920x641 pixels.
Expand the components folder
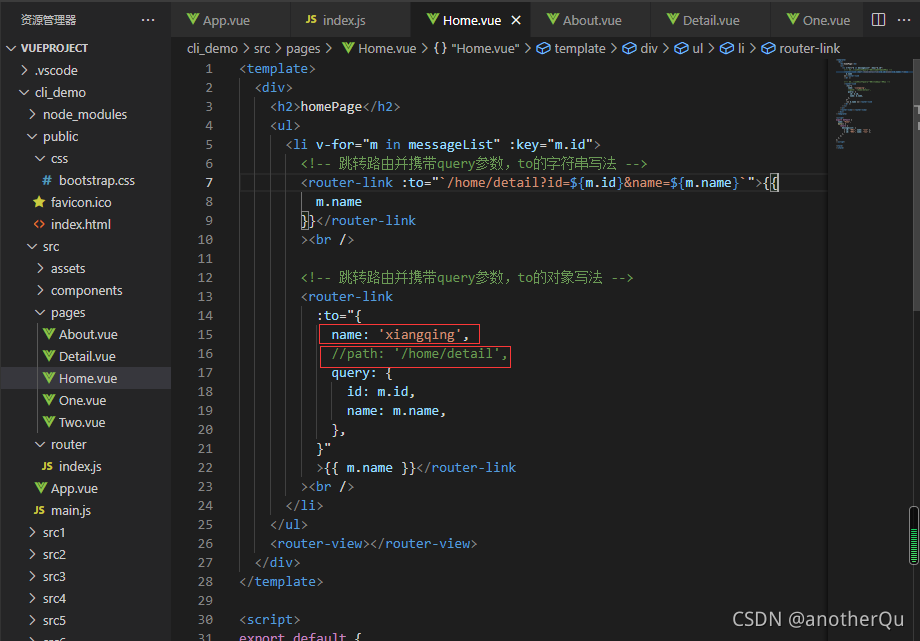click(x=40, y=291)
